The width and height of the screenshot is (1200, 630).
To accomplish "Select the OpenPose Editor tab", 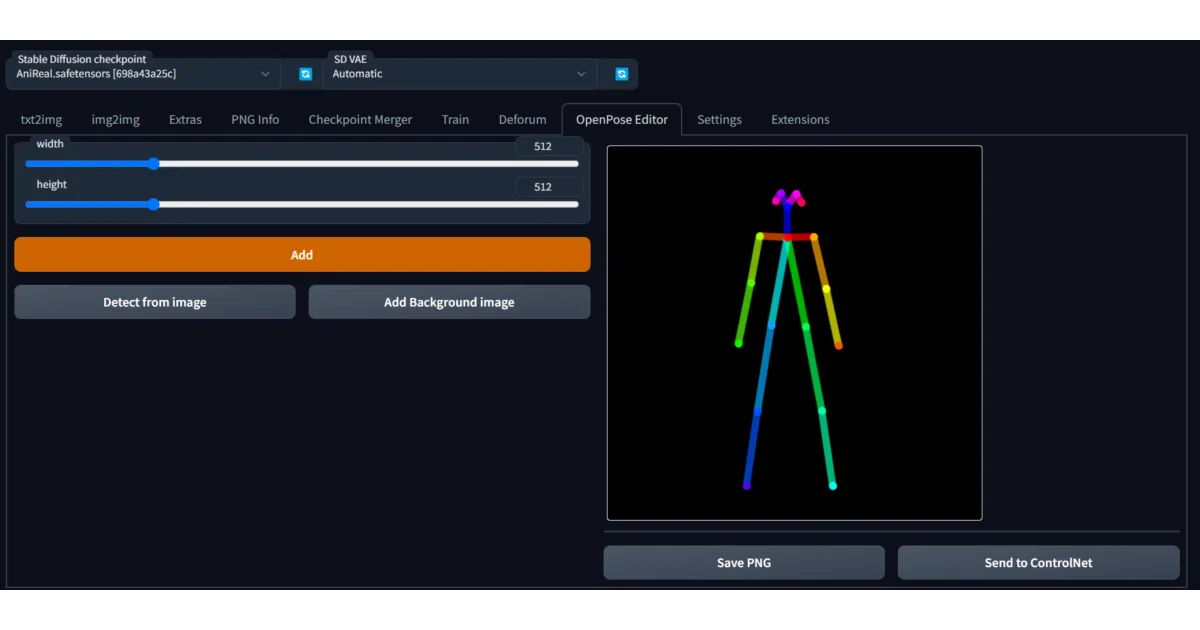I will [x=621, y=119].
